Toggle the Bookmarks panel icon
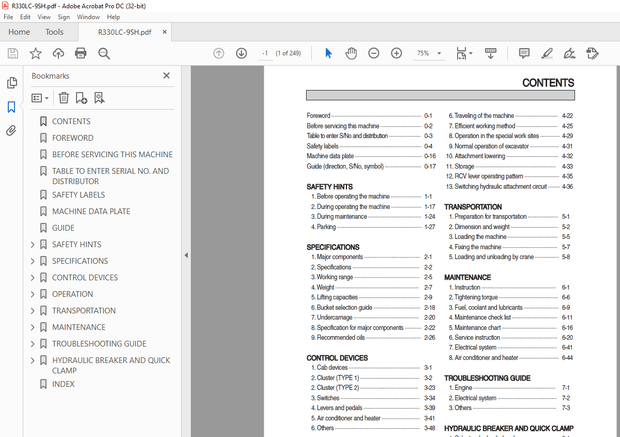This screenshot has width=620, height=437. click(11, 107)
